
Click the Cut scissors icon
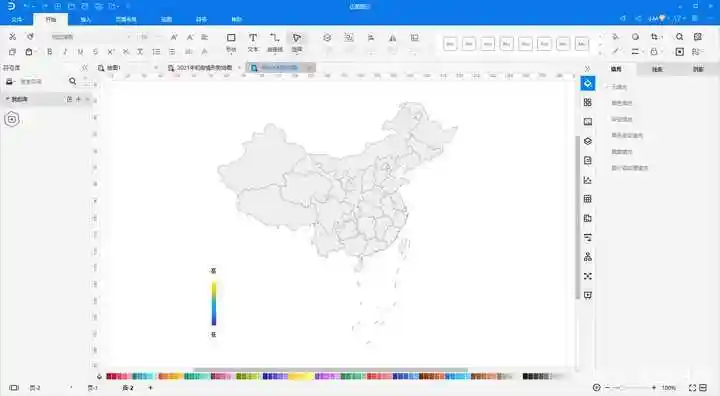12,37
